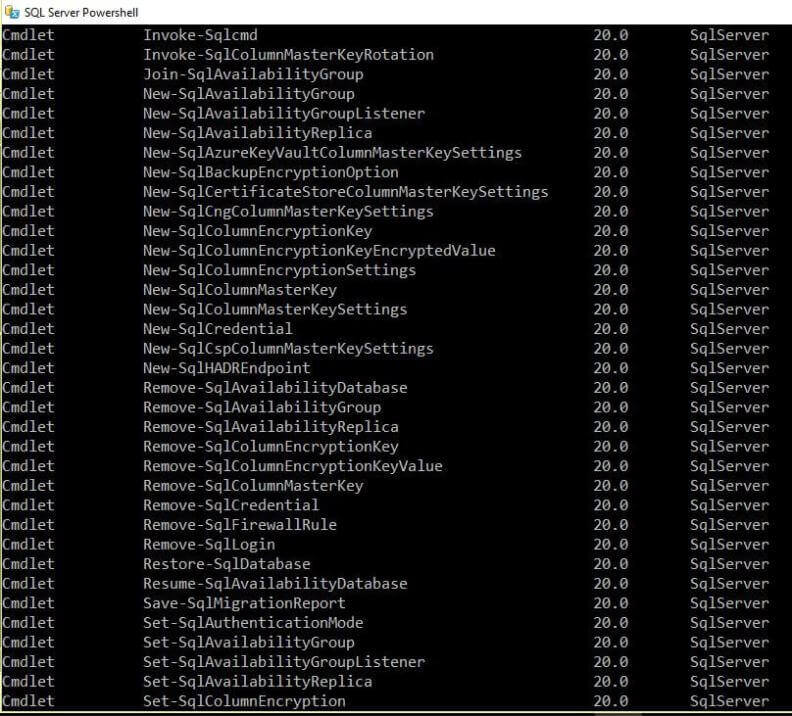
Task: Select Set-SqlColumnEncryption cmdlet
Action: coord(244,701)
